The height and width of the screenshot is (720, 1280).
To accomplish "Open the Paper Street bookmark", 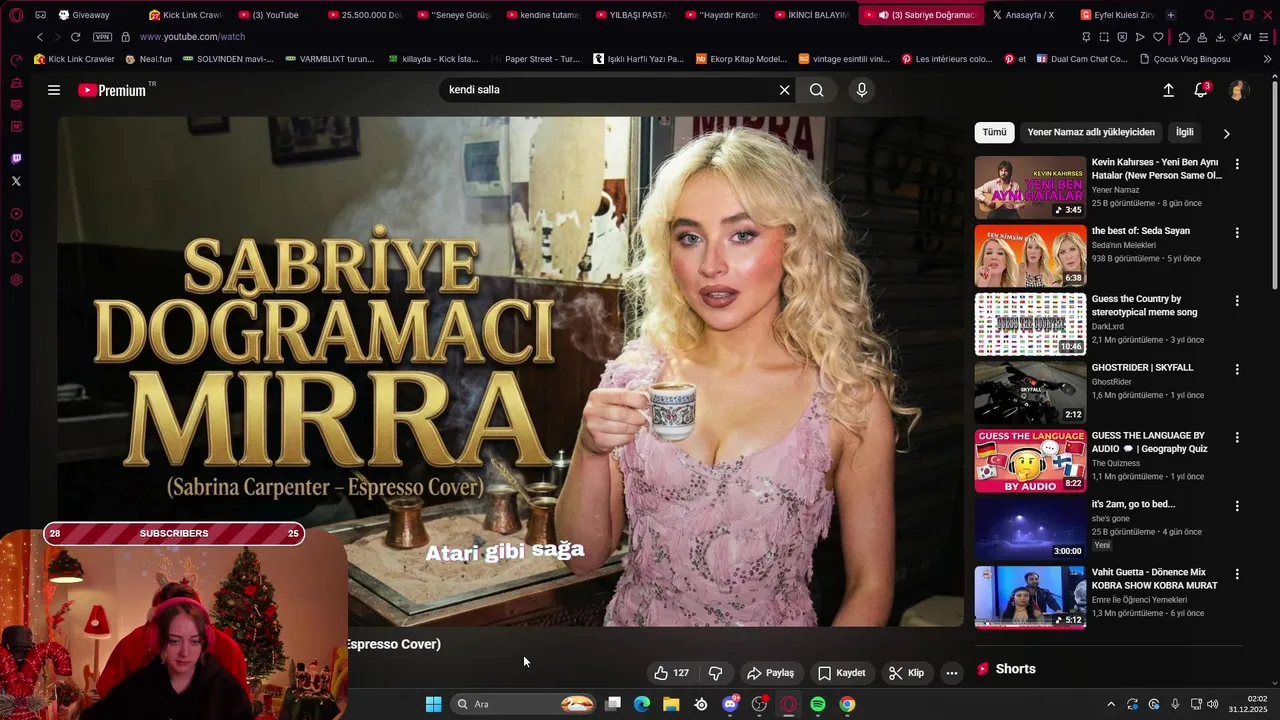I will pyautogui.click(x=535, y=59).
